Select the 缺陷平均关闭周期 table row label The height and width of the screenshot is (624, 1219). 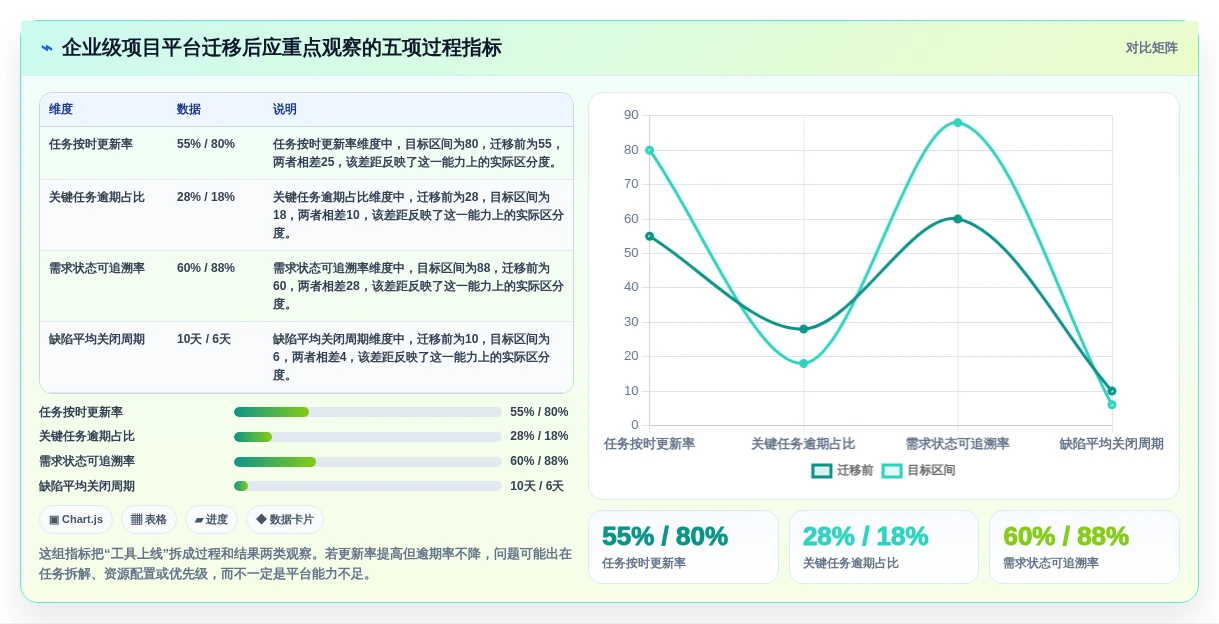click(97, 339)
